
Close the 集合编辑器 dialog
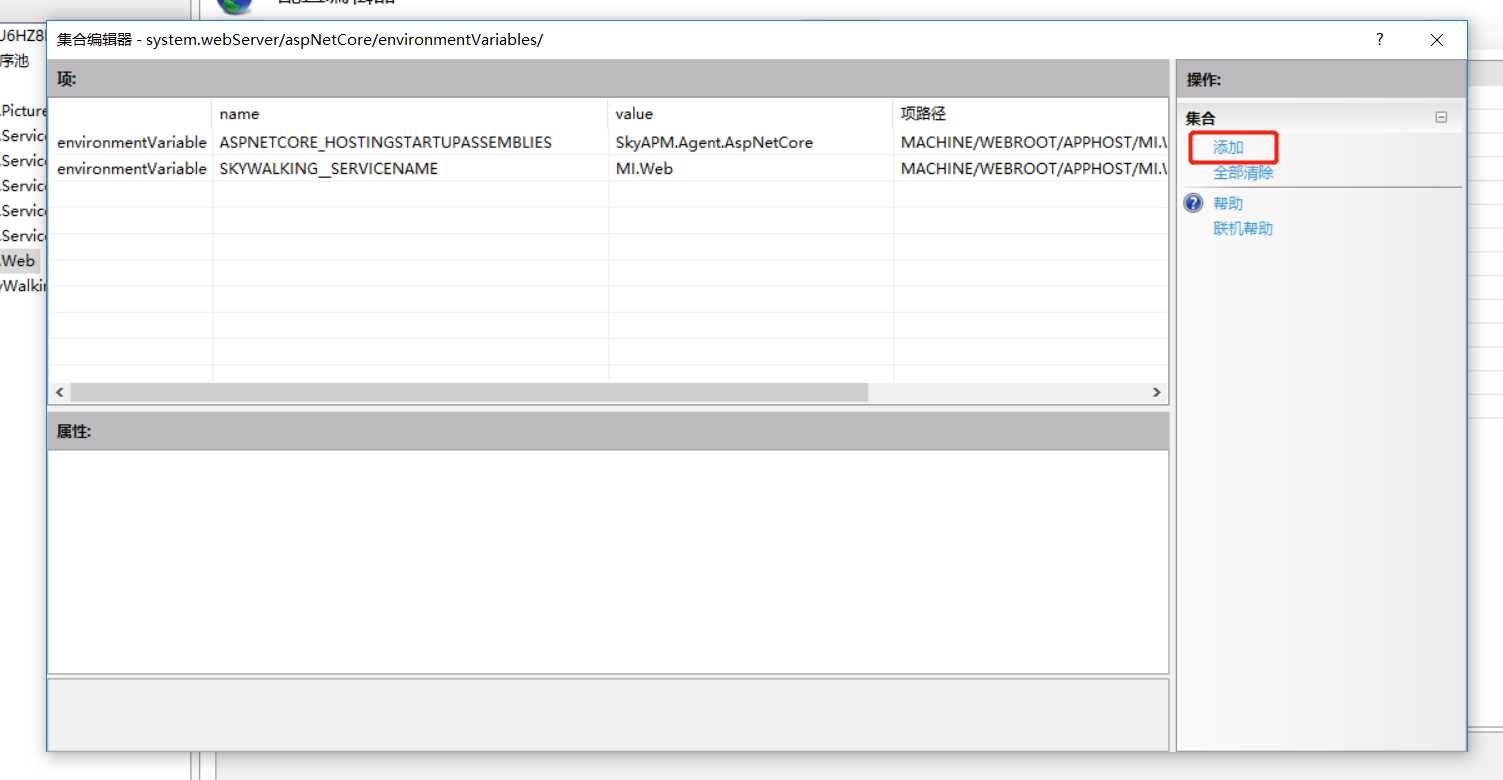[x=1437, y=40]
